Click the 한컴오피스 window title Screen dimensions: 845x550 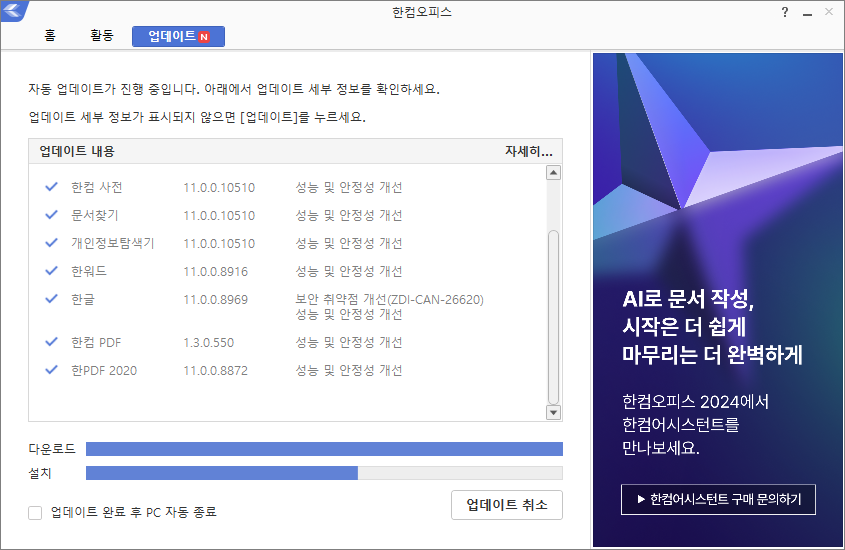tap(422, 12)
